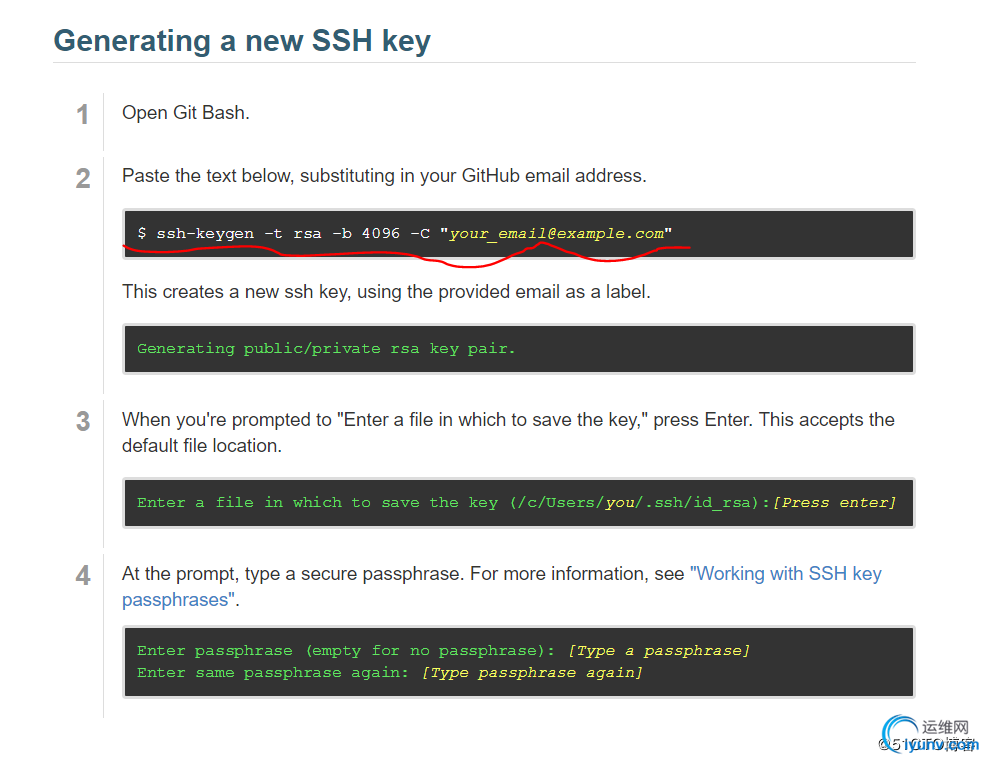
Task: Click the "Enter same passphrase again:" prompt line
Action: (273, 673)
